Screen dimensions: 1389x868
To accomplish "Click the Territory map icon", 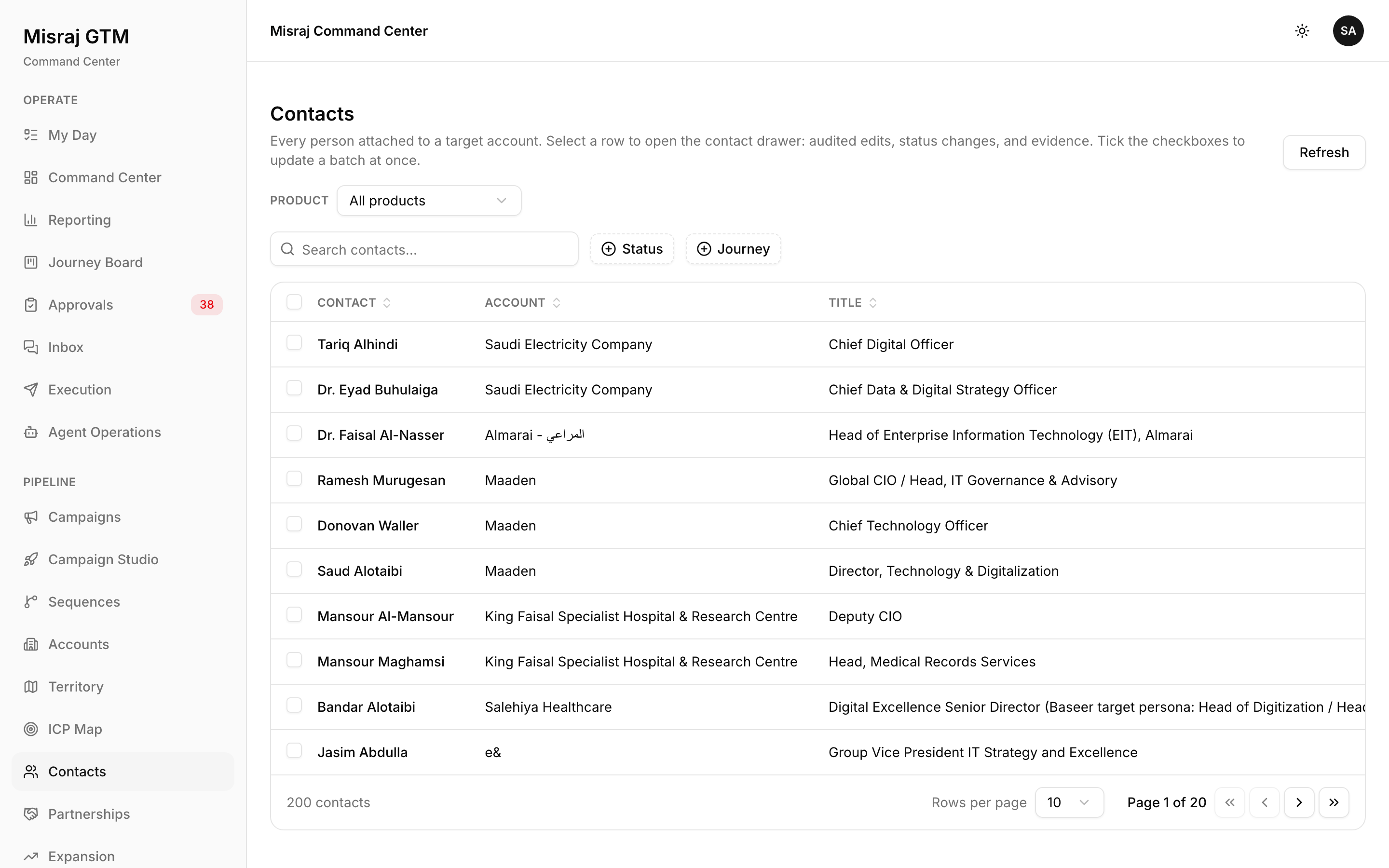I will [31, 687].
